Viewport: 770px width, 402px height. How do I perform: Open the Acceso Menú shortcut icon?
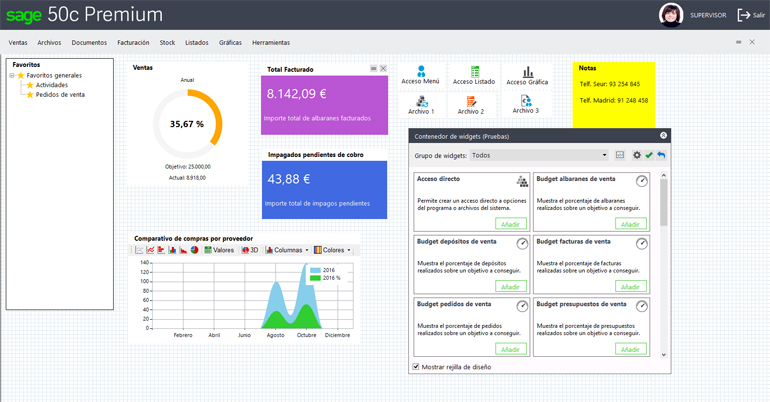tap(421, 73)
